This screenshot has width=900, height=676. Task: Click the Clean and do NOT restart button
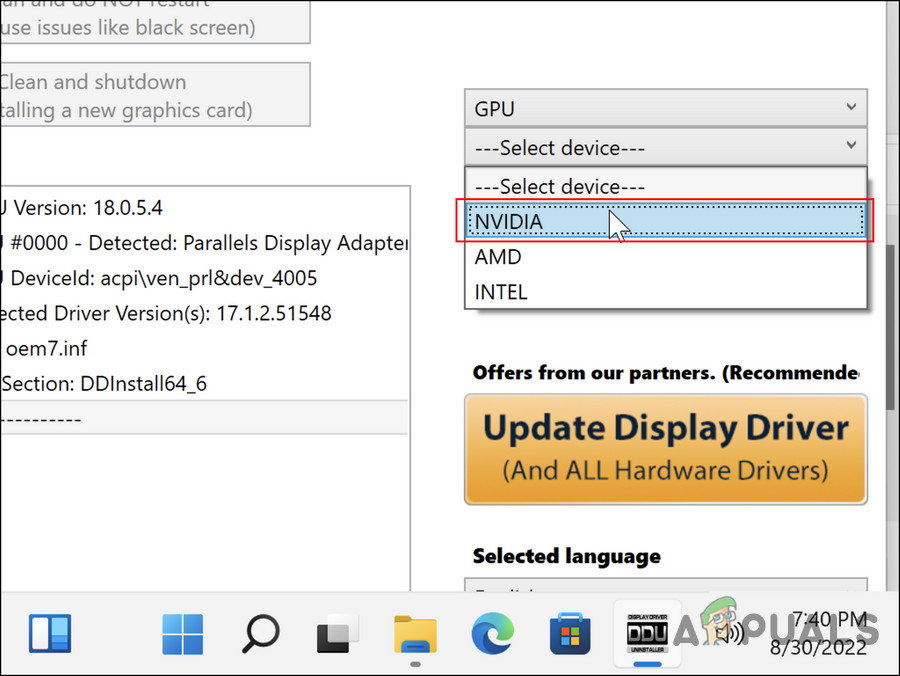(x=155, y=20)
